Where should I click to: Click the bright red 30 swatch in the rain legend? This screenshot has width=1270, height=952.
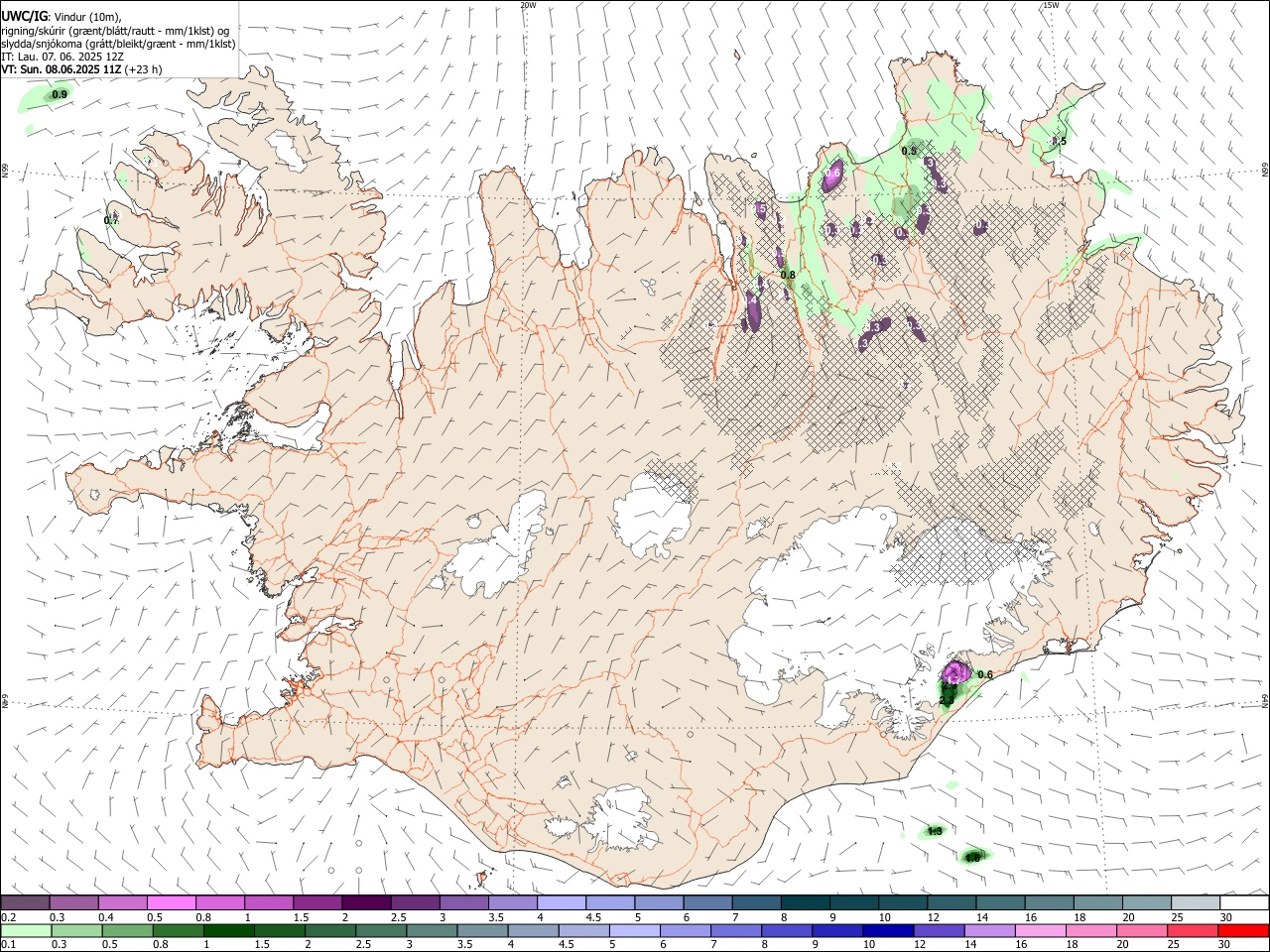(1244, 930)
